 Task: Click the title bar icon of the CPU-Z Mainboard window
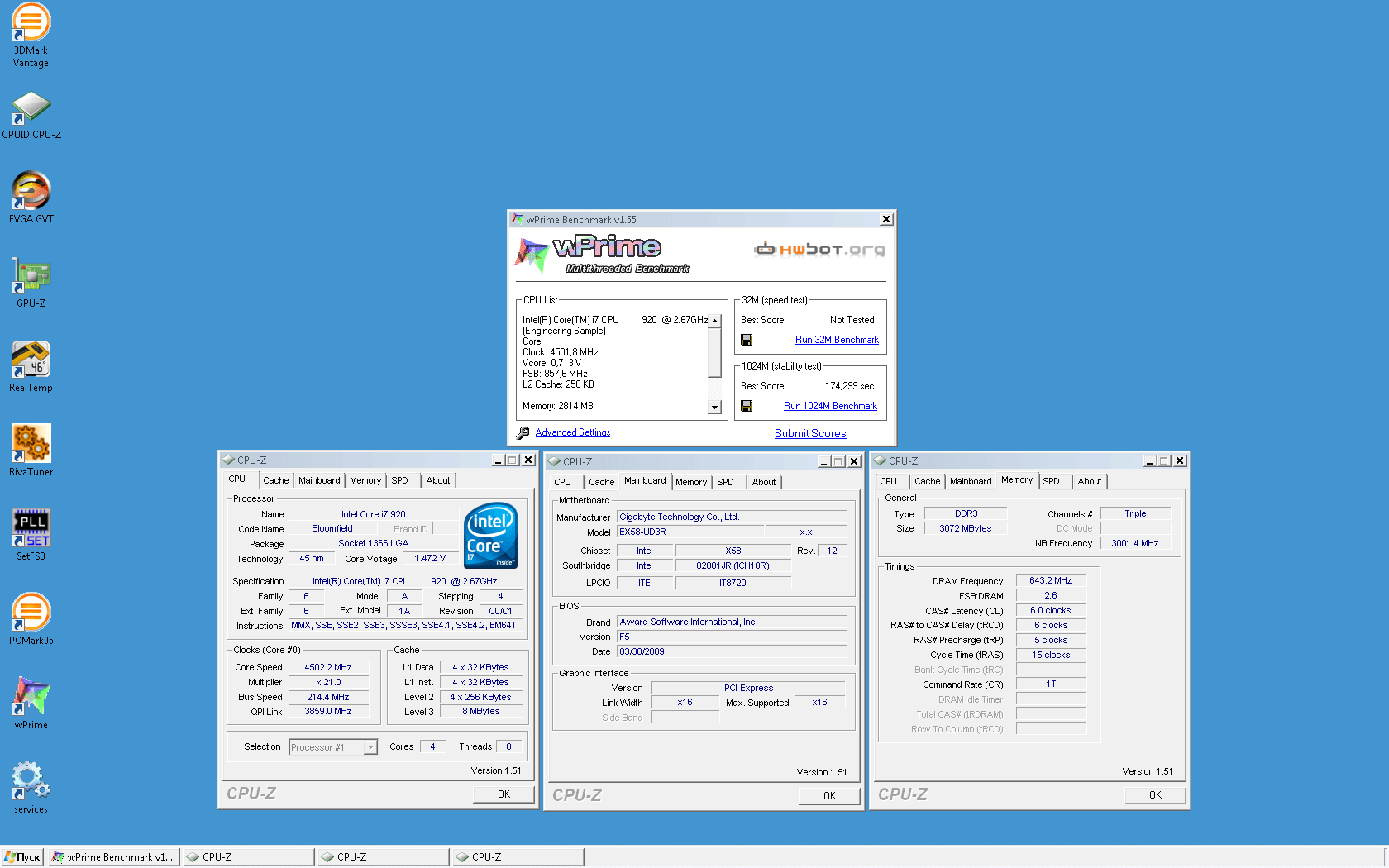554,461
